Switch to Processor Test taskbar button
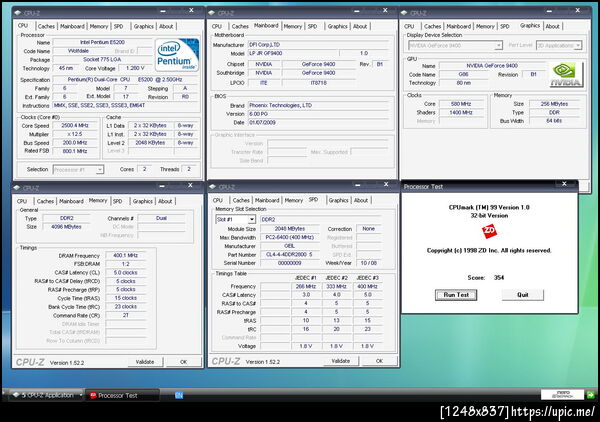The width and height of the screenshot is (600, 422). [x=122, y=395]
